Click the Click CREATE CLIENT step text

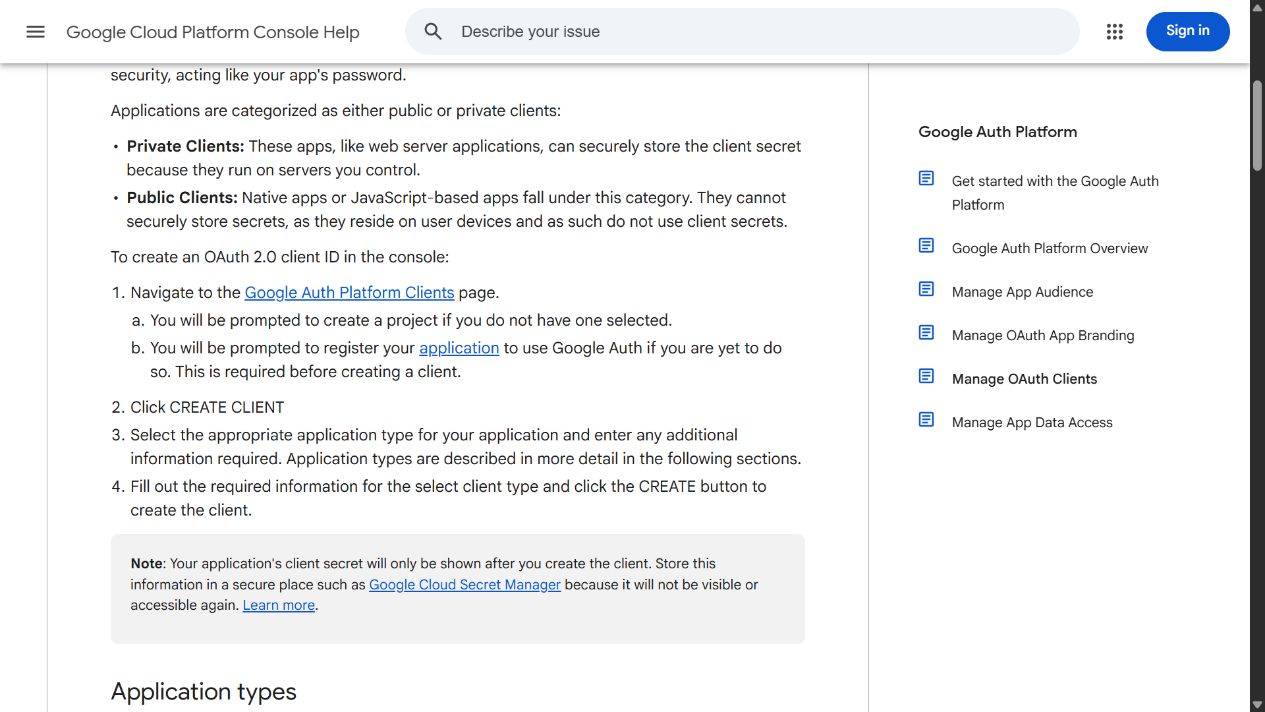[x=207, y=407]
